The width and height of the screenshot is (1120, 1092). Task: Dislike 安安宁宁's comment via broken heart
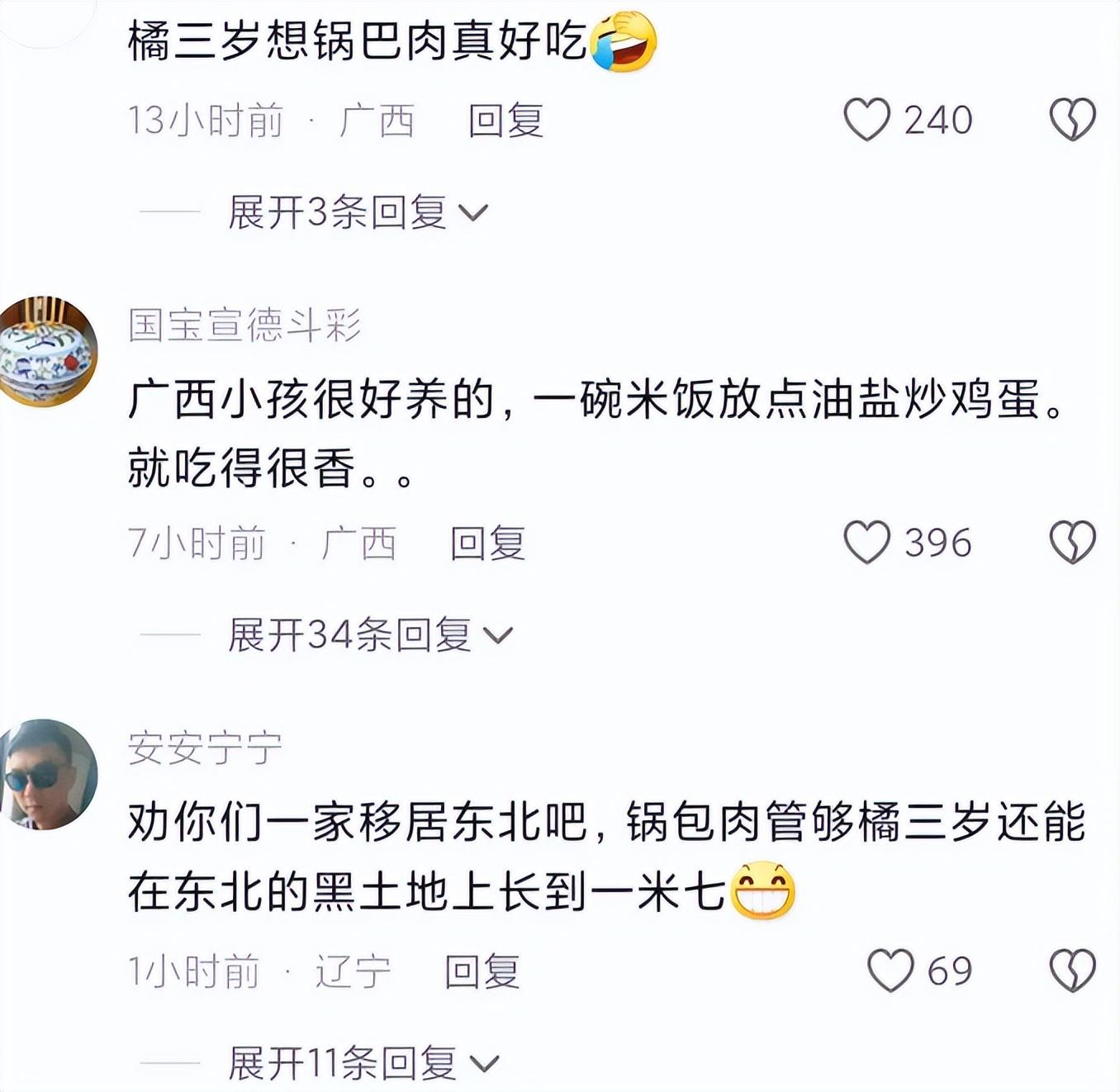[1072, 971]
